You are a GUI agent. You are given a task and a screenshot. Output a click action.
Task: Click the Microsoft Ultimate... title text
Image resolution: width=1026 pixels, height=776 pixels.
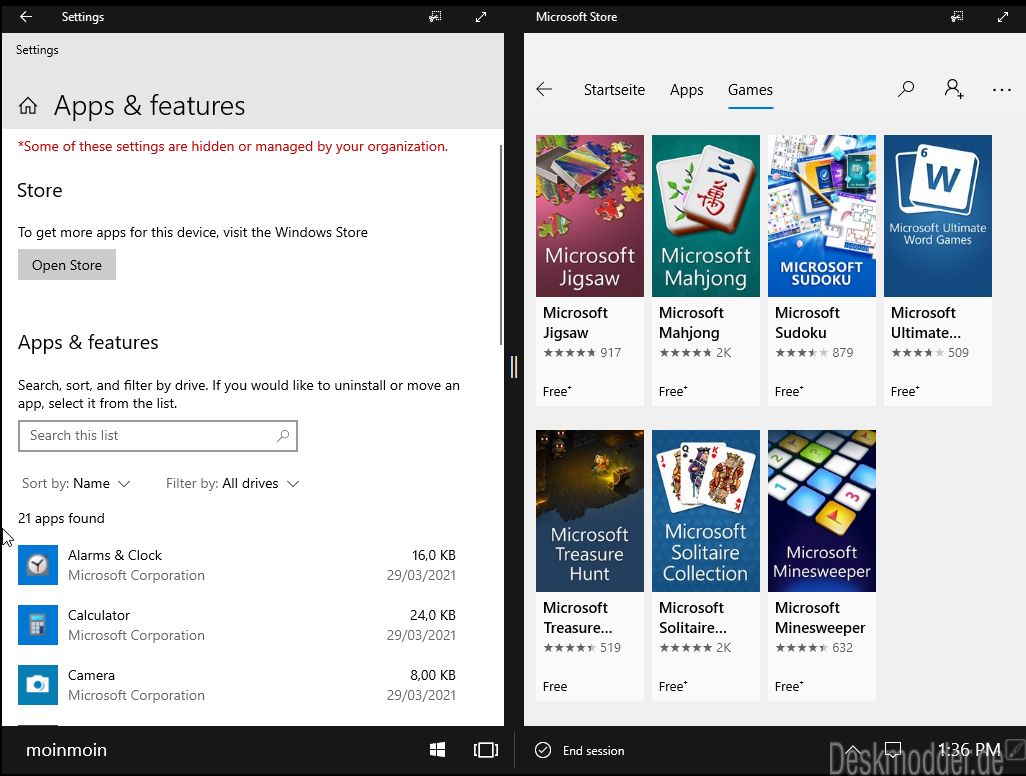pos(926,323)
